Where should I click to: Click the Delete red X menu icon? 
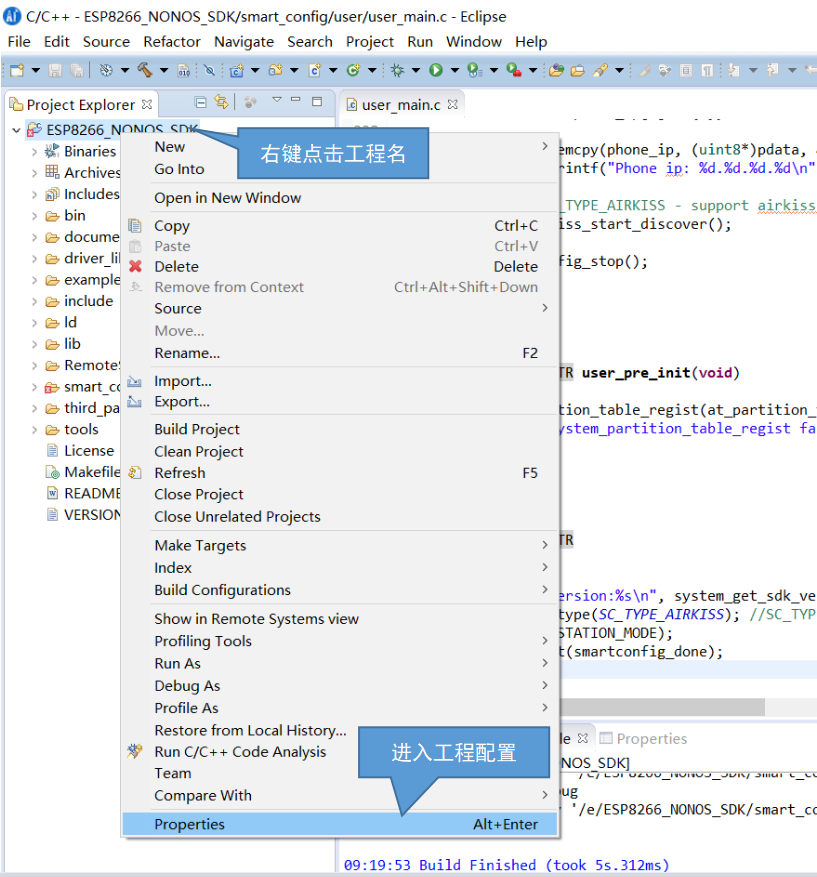pyautogui.click(x=135, y=266)
